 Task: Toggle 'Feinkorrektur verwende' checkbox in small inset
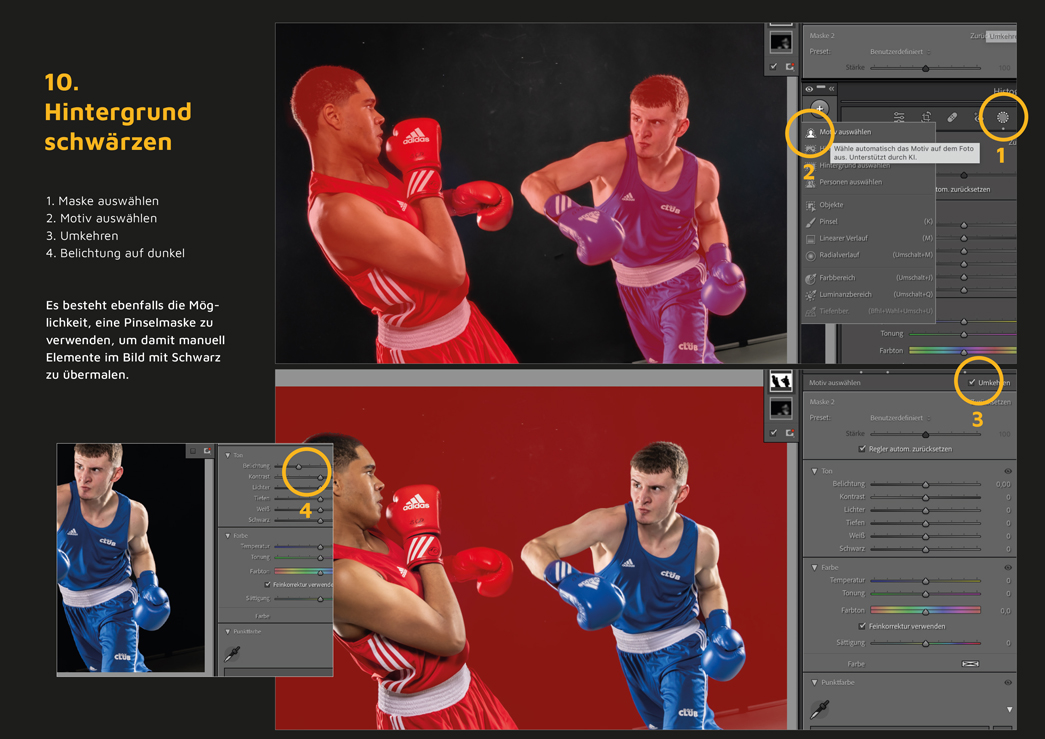pyautogui.click(x=268, y=584)
